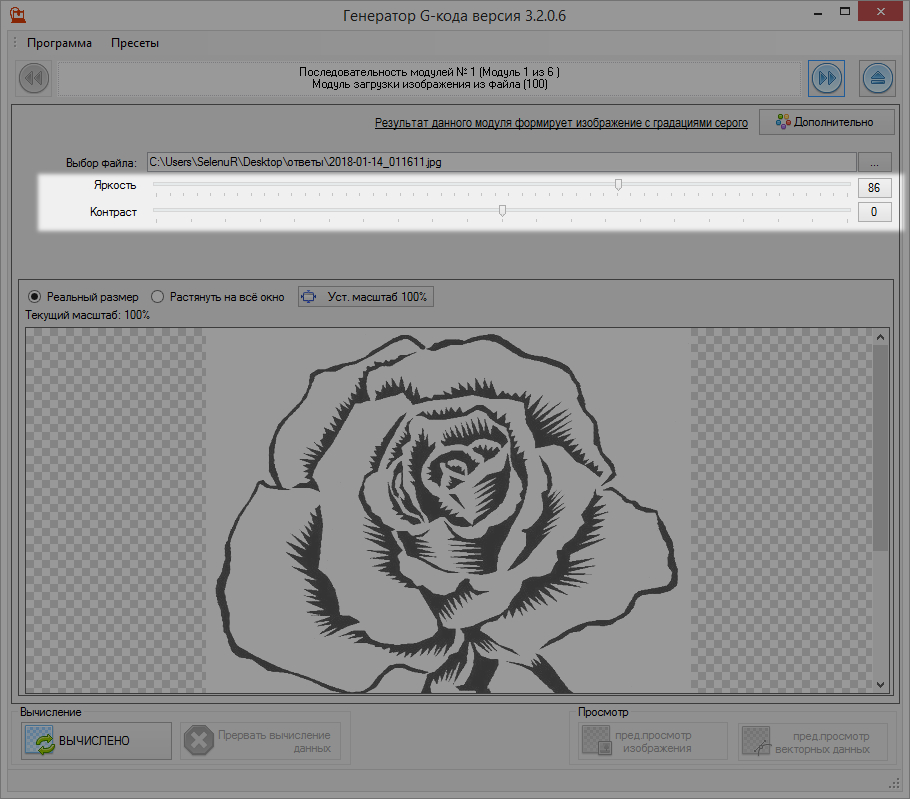
Task: Click the rose image in the preview
Action: tap(448, 511)
